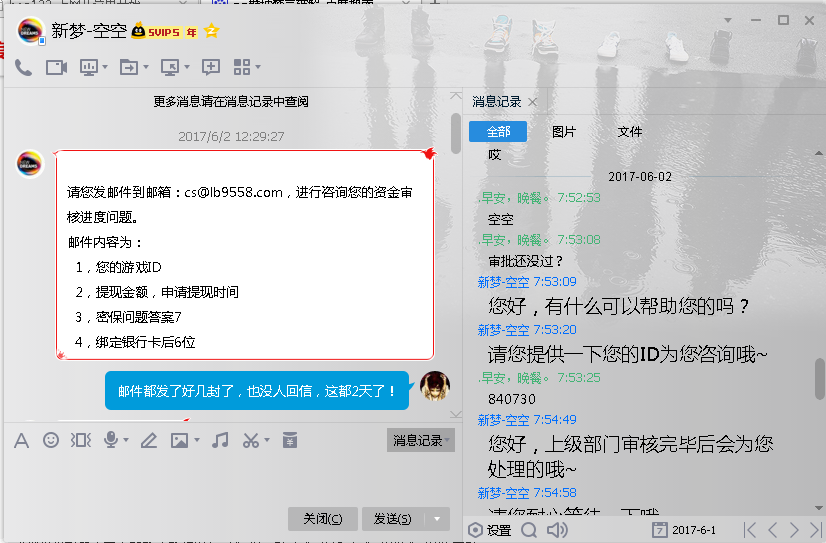Screen dimensions: 826x543
Task: Toggle the 消息记录 history panel button
Action: click(420, 440)
